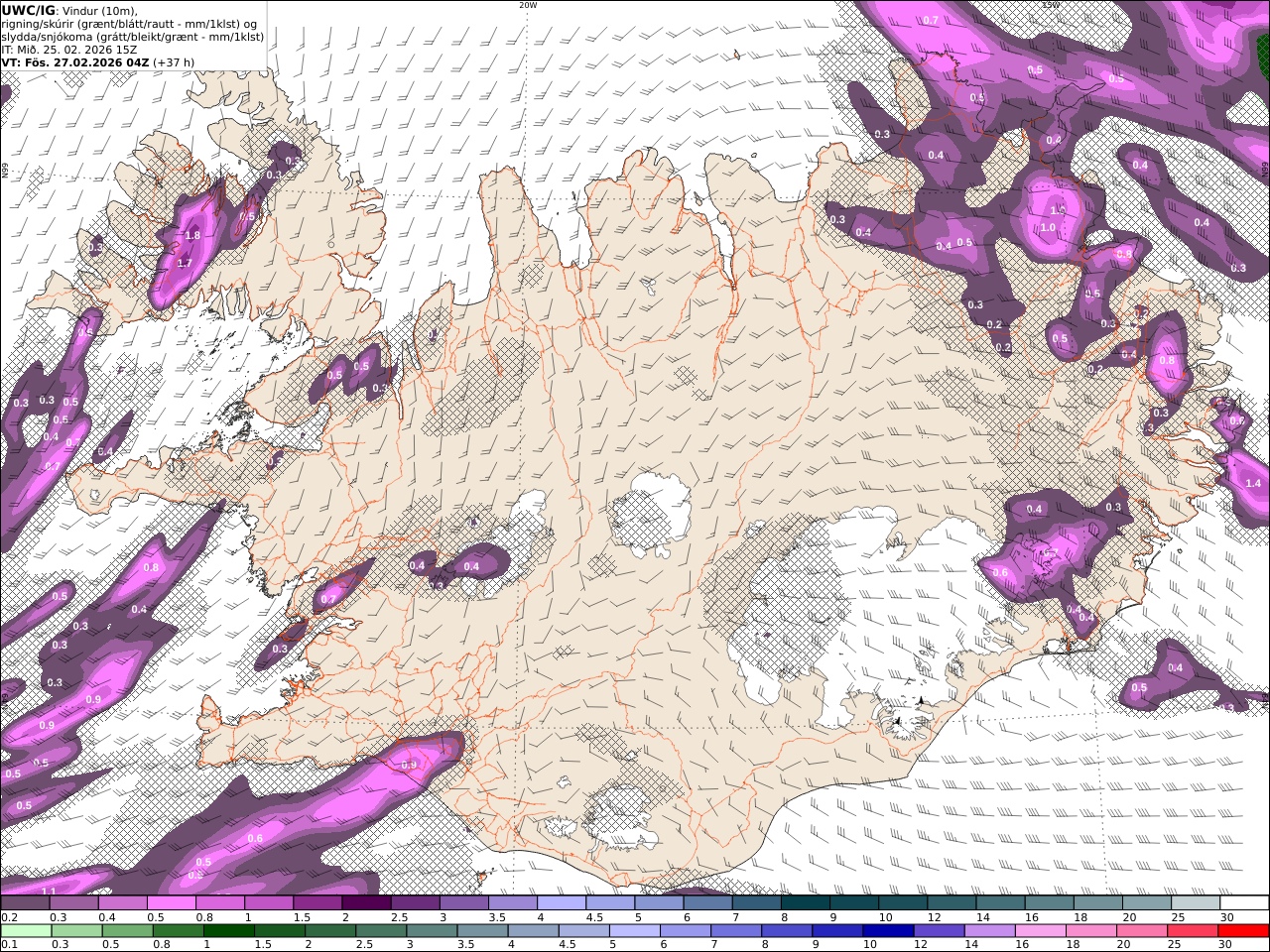Click the 1.7 precipitation value on the map
This screenshot has height=952, width=1270.
tap(185, 264)
